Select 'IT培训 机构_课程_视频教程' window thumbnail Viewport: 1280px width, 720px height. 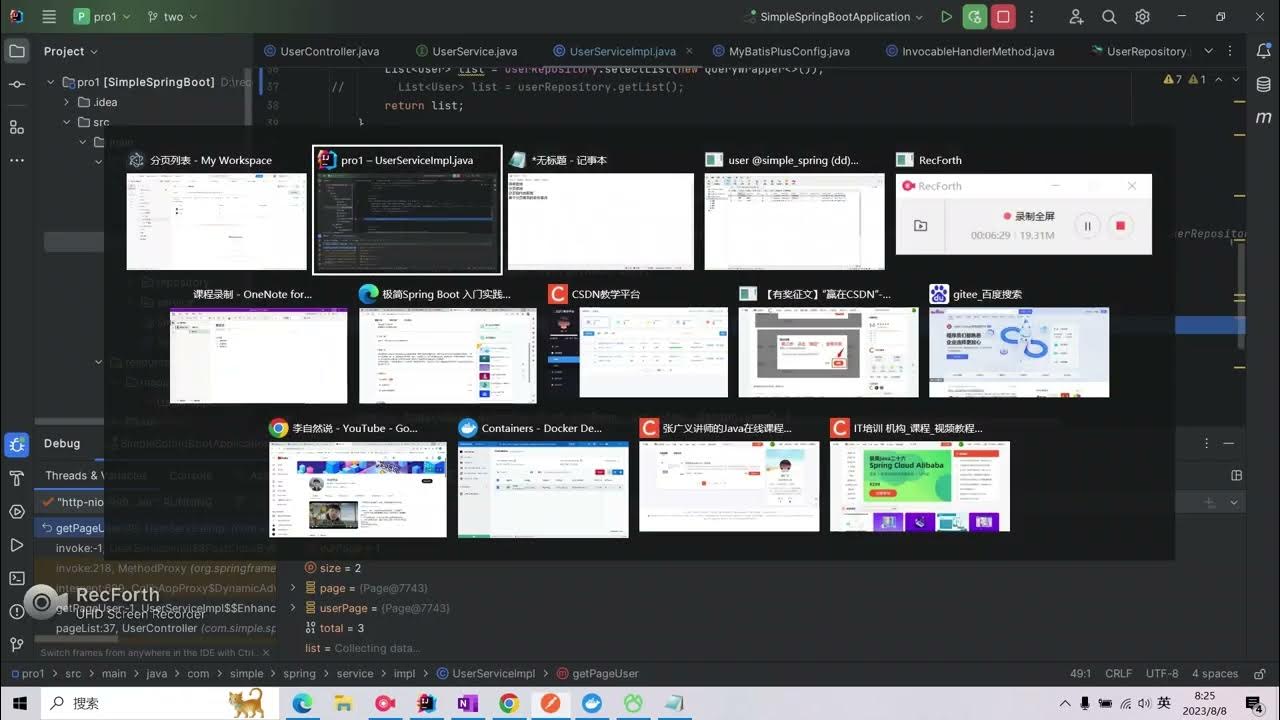tap(919, 475)
